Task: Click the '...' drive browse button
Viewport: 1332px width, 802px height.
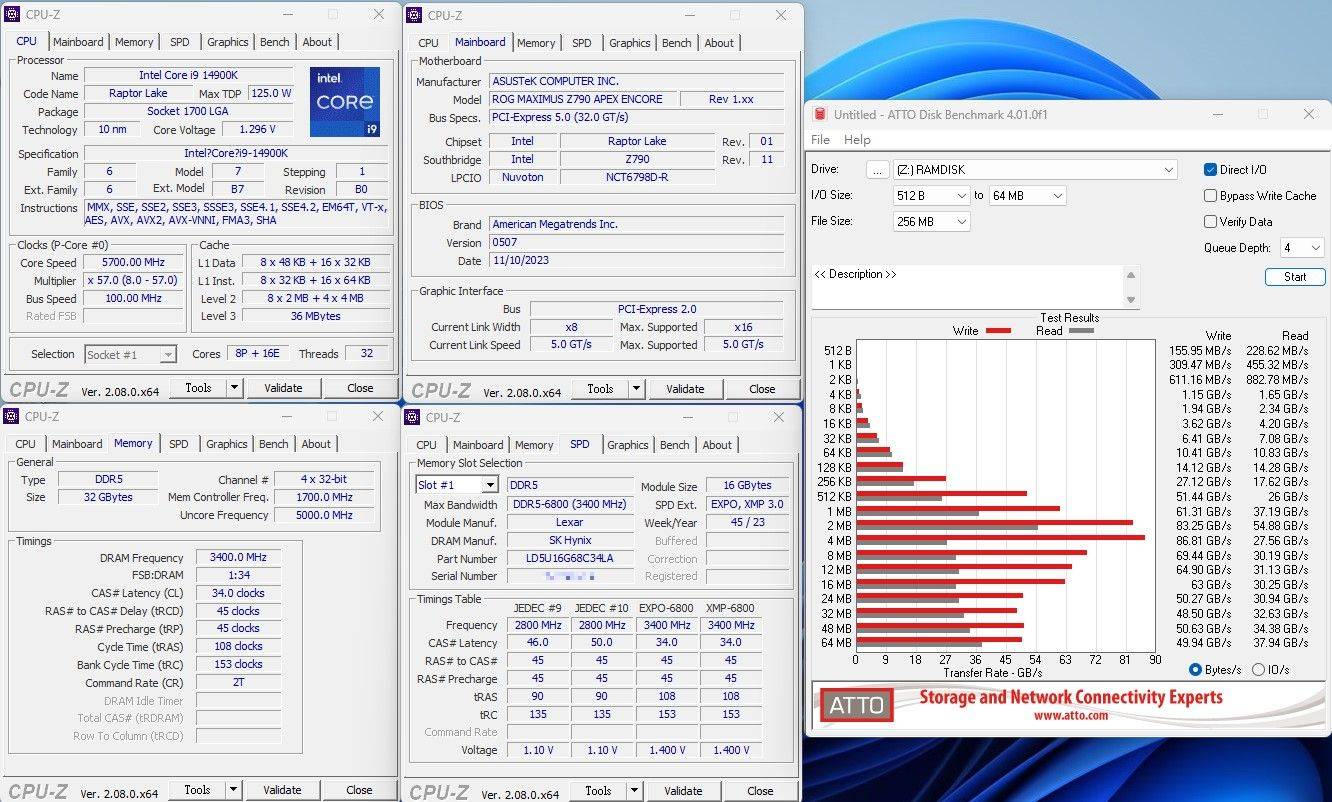Action: point(878,170)
